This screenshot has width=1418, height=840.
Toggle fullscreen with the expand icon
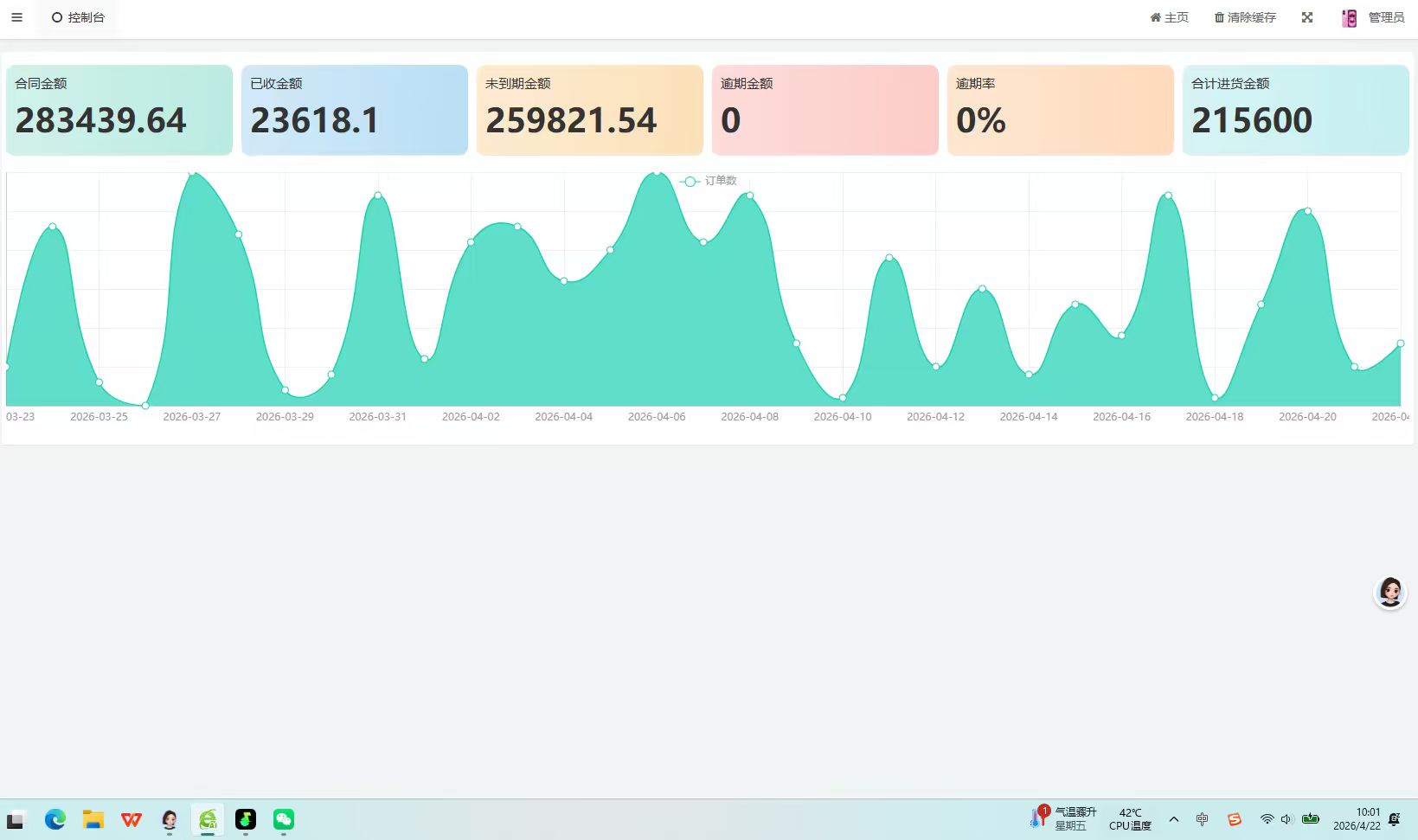coord(1307,17)
